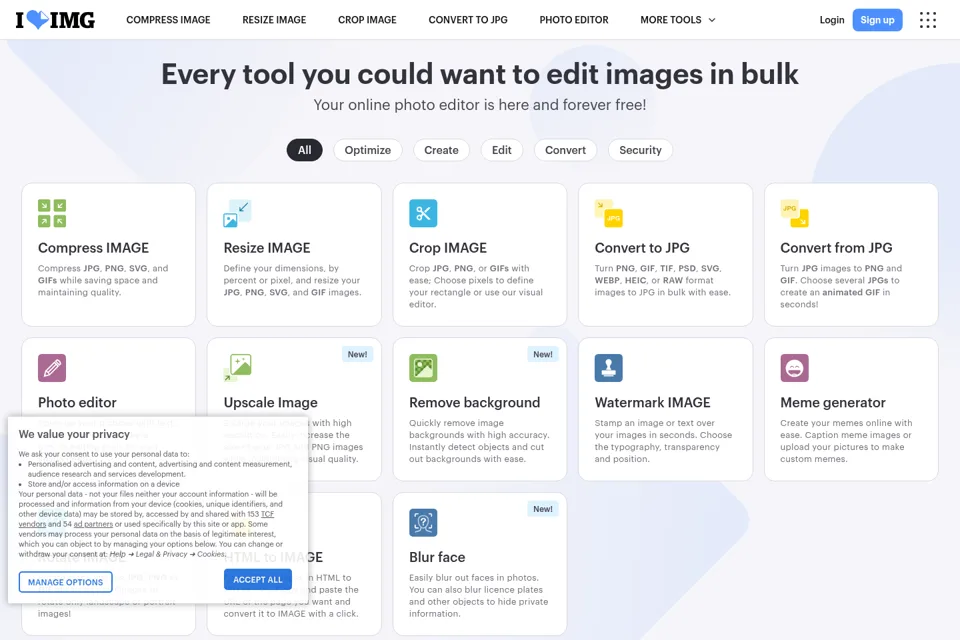This screenshot has width=960, height=640.
Task: Click the Convert to JPG card description text
Action: [x=662, y=280]
